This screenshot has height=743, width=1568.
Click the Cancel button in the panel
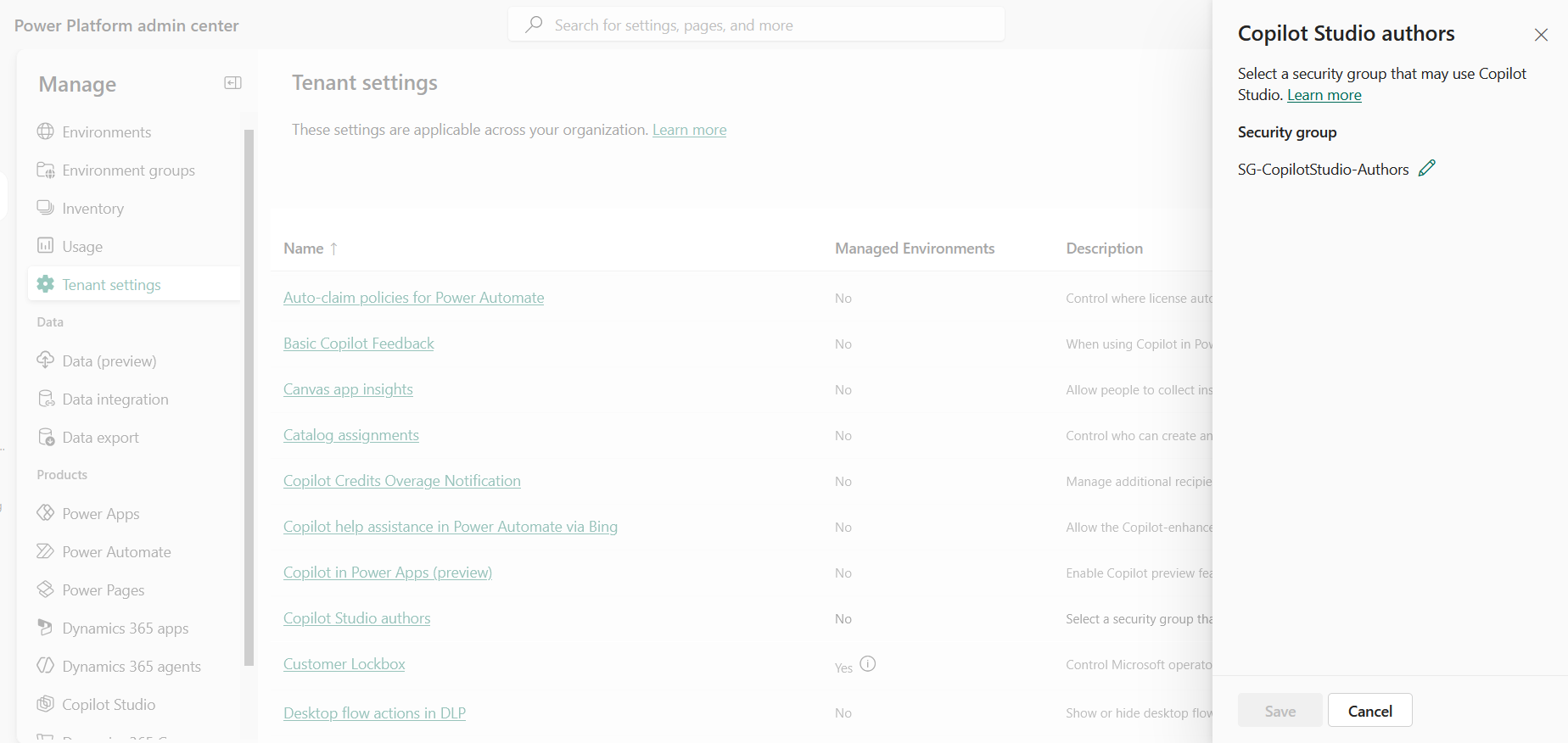1369,711
